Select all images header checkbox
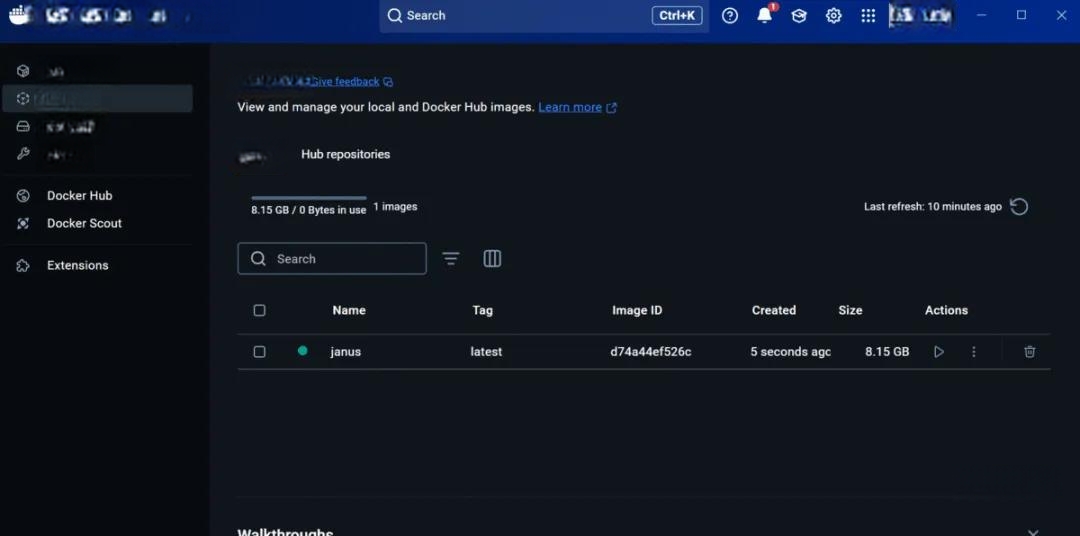Image resolution: width=1080 pixels, height=536 pixels. coord(259,310)
